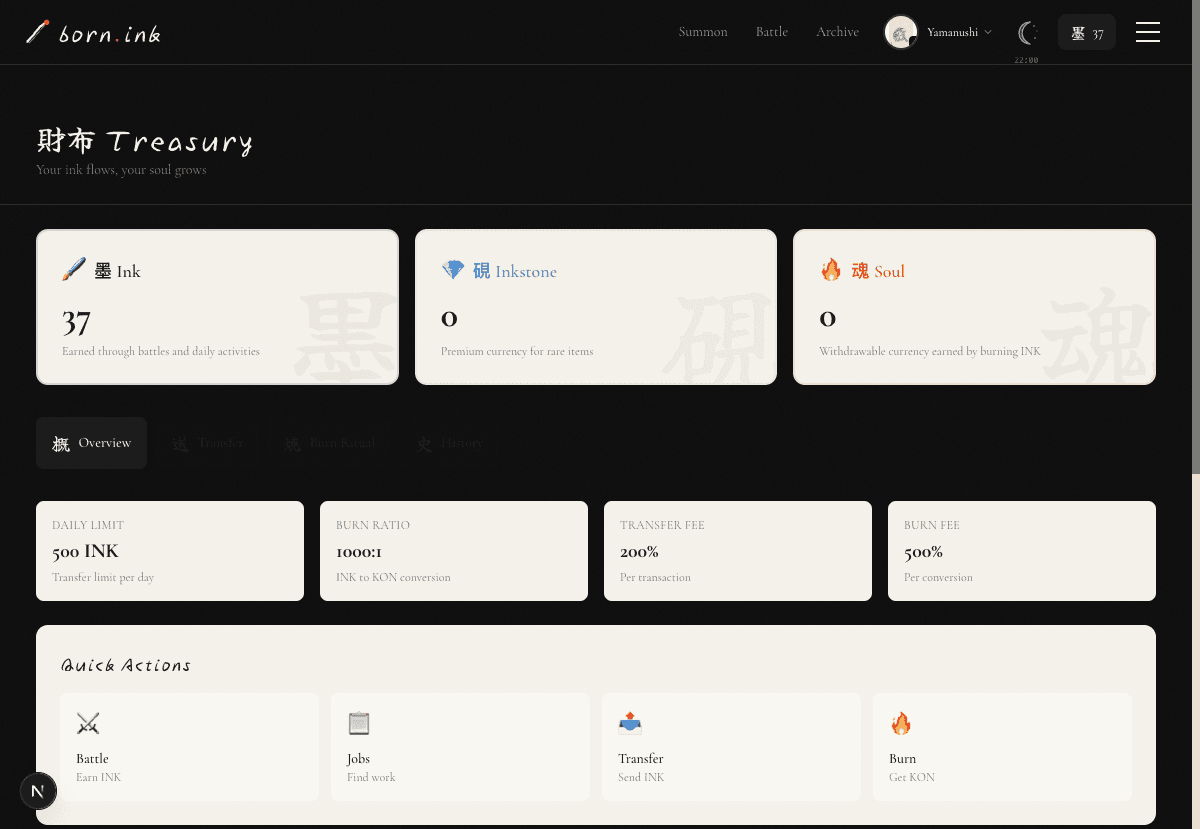Expand the Yamanushi user dropdown chevron
This screenshot has height=829, width=1200.
pos(988,33)
